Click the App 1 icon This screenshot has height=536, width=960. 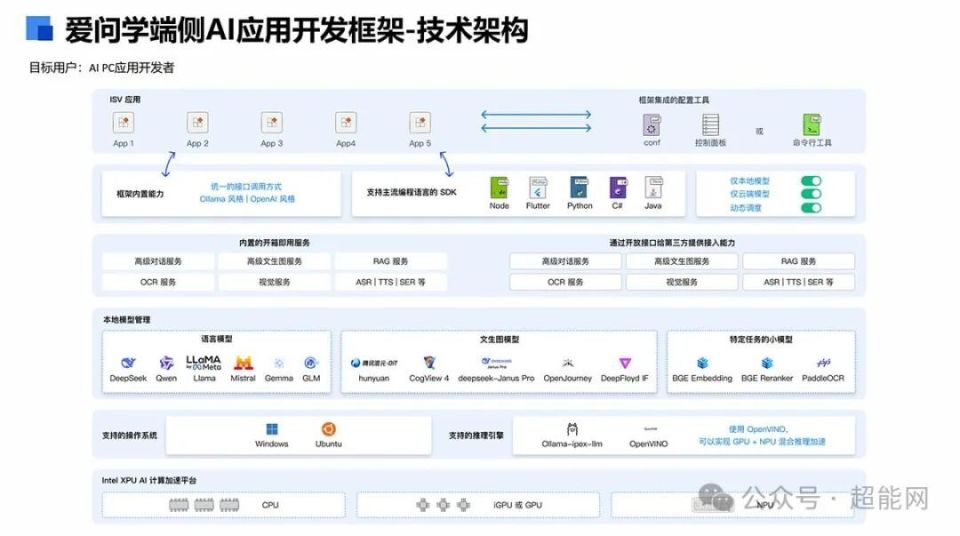(123, 123)
